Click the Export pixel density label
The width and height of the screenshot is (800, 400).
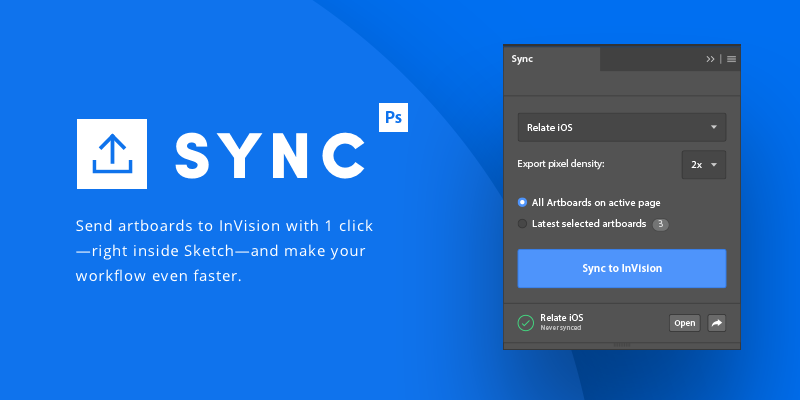click(x=561, y=164)
